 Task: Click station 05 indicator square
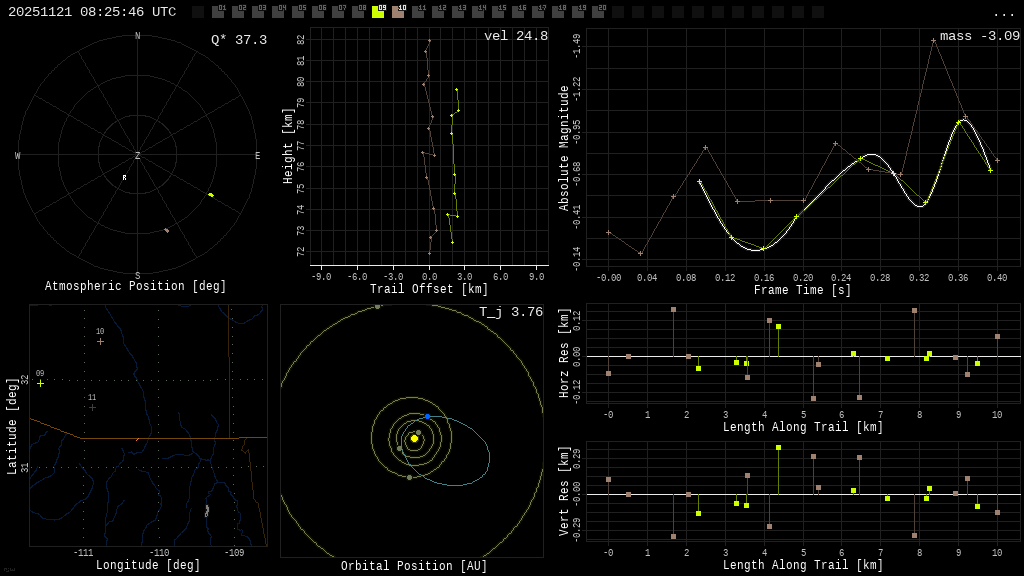298,12
